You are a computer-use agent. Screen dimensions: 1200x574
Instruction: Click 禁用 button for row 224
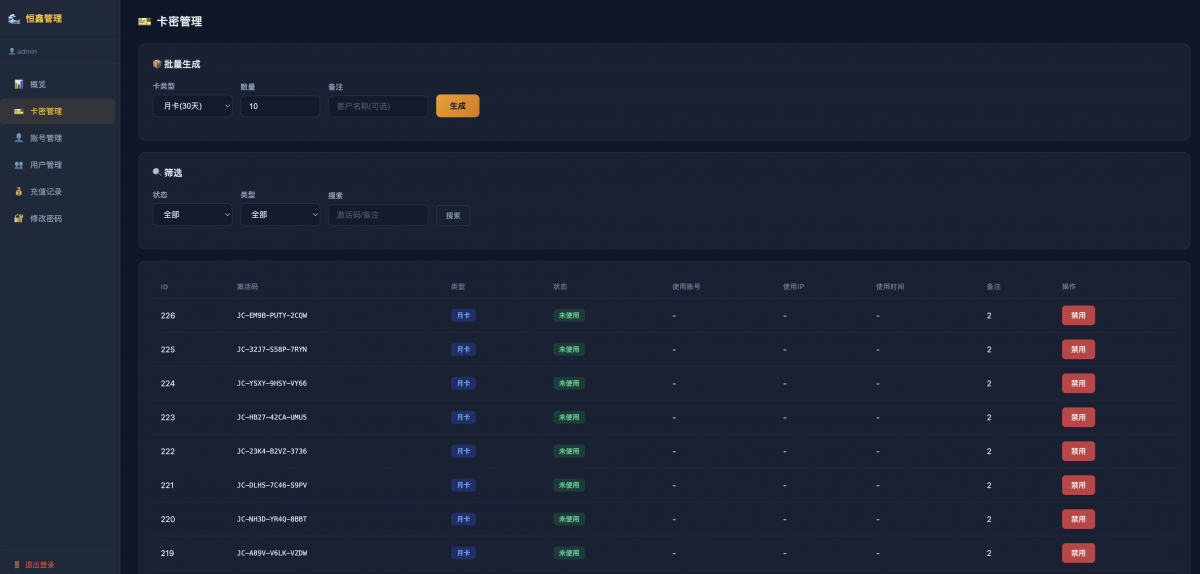[x=1078, y=383]
